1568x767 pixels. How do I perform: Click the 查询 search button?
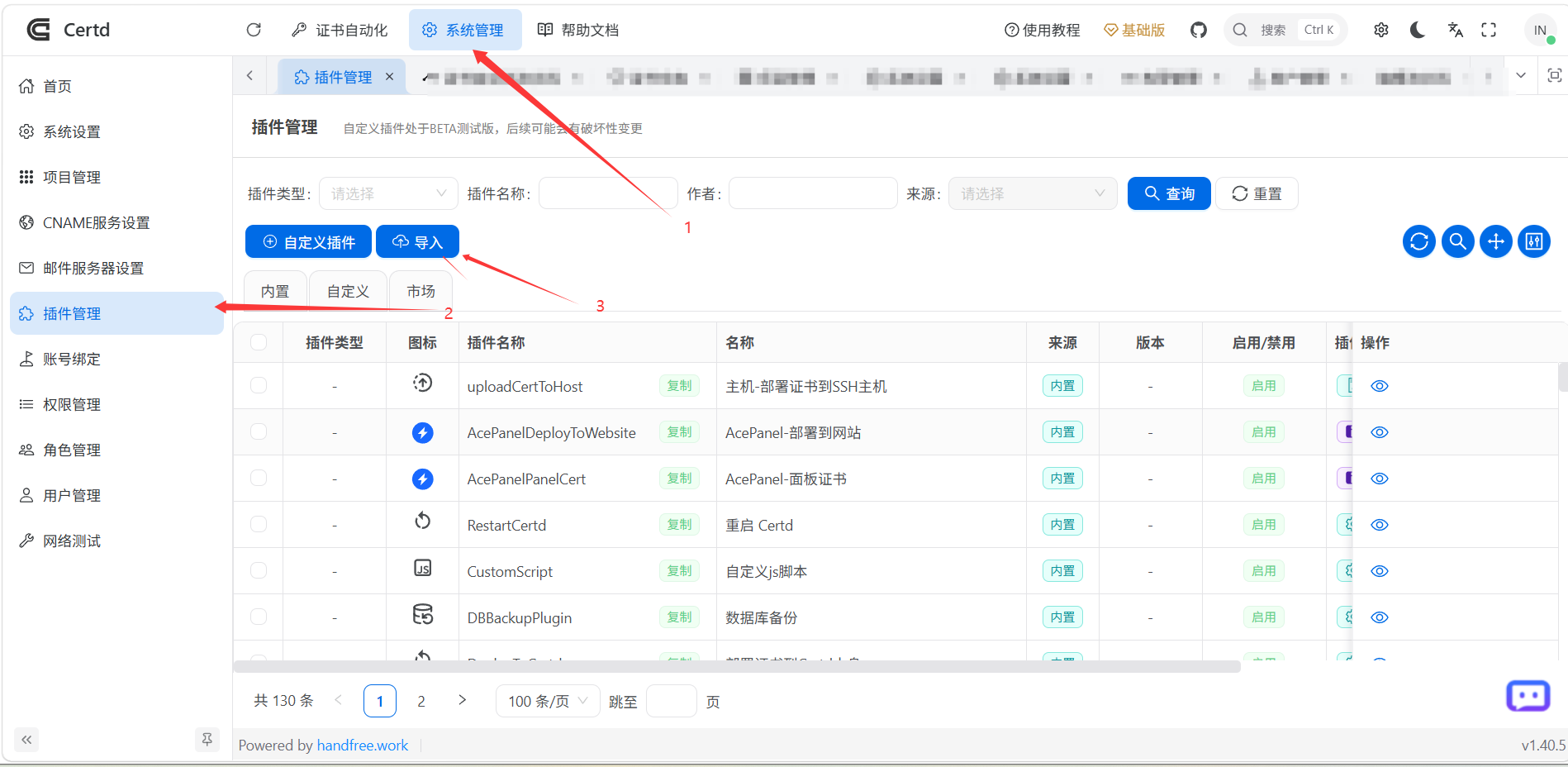tap(1169, 193)
